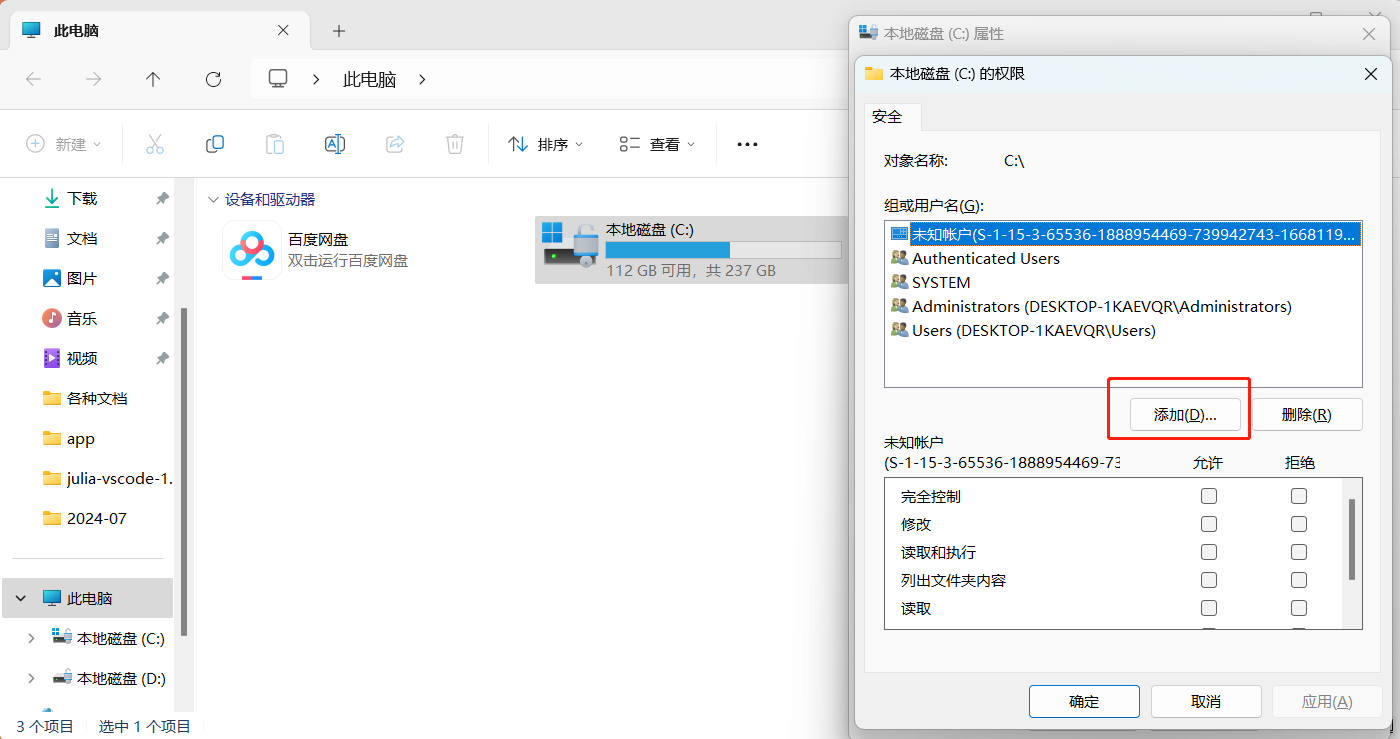This screenshot has height=739, width=1400.
Task: Click the 确定 button
Action: 1084,702
